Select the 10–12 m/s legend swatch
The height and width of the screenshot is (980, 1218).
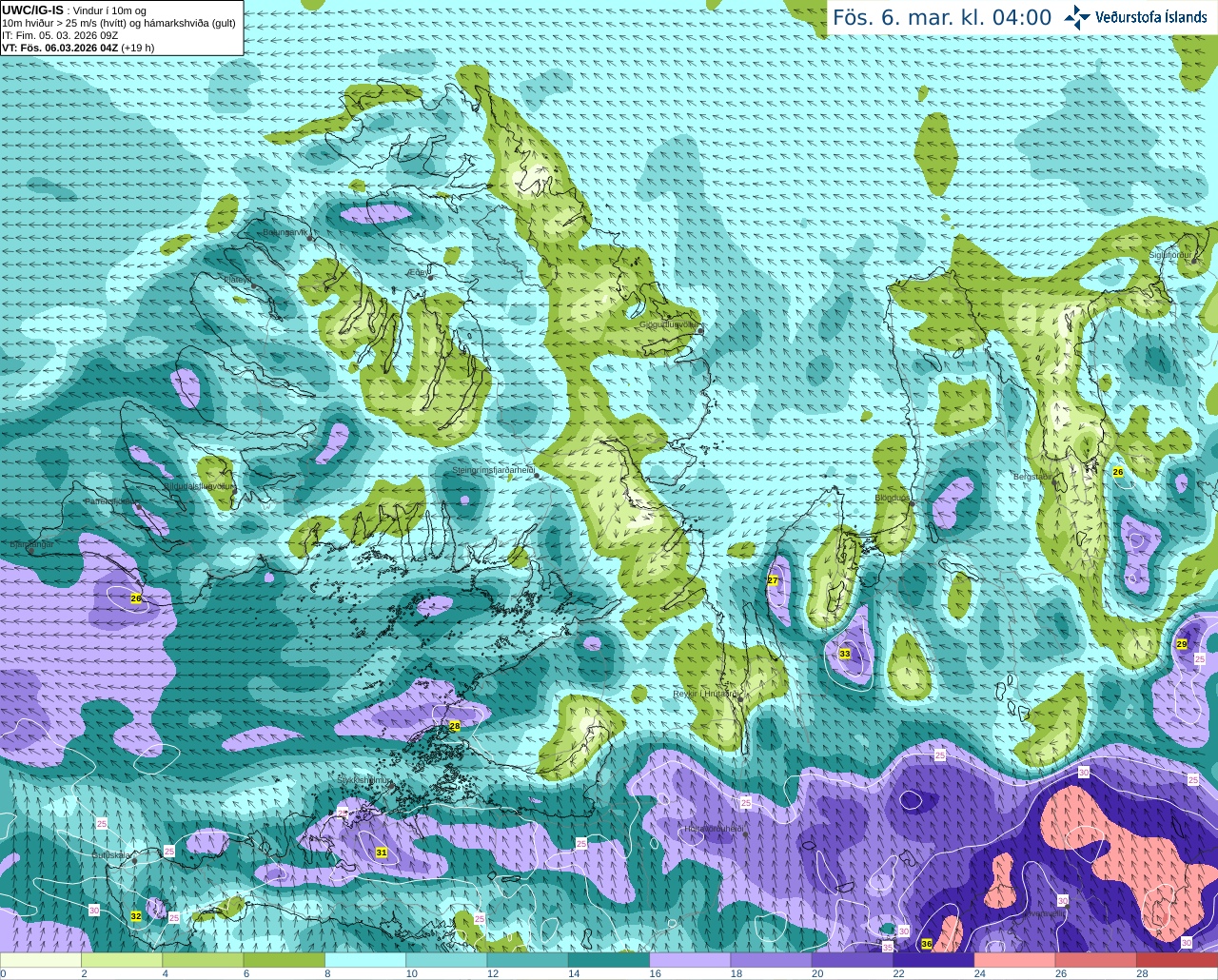(446, 960)
